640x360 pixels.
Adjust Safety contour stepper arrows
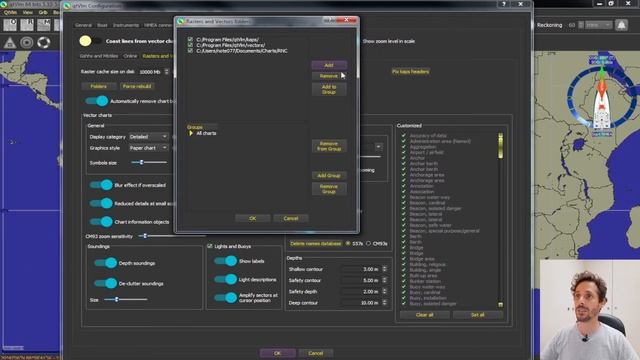click(384, 280)
